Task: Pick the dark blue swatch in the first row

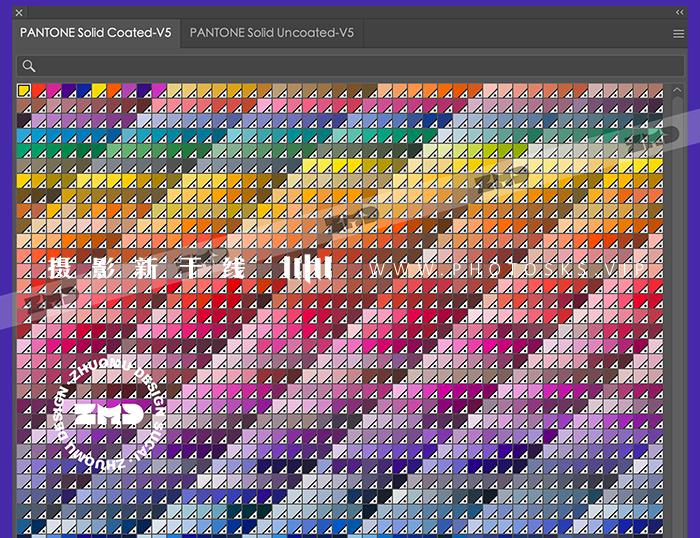Action: pyautogui.click(x=84, y=91)
